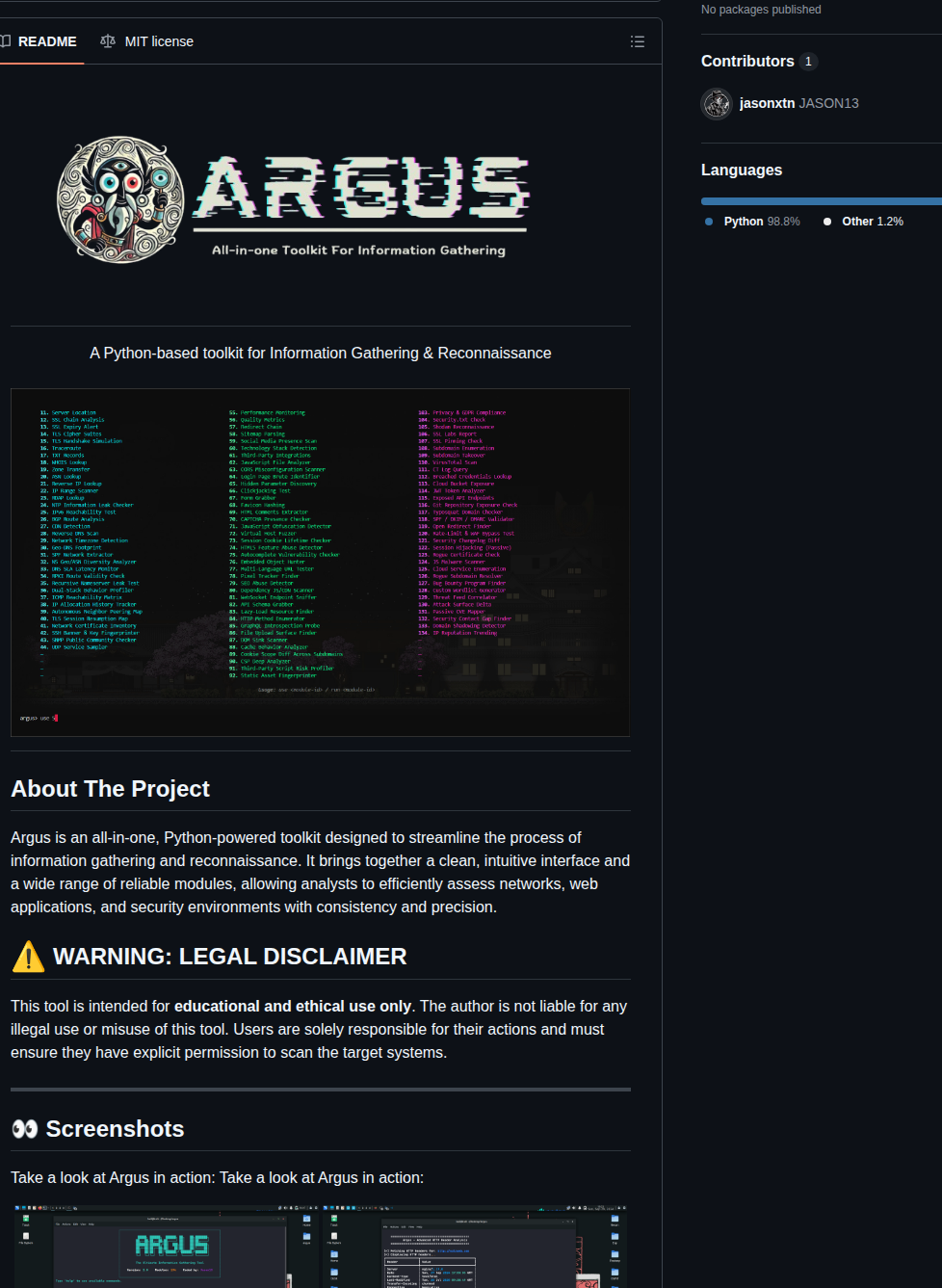Viewport: 942px width, 1288px height.
Task: Click the Python blue language dot
Action: coord(709,222)
